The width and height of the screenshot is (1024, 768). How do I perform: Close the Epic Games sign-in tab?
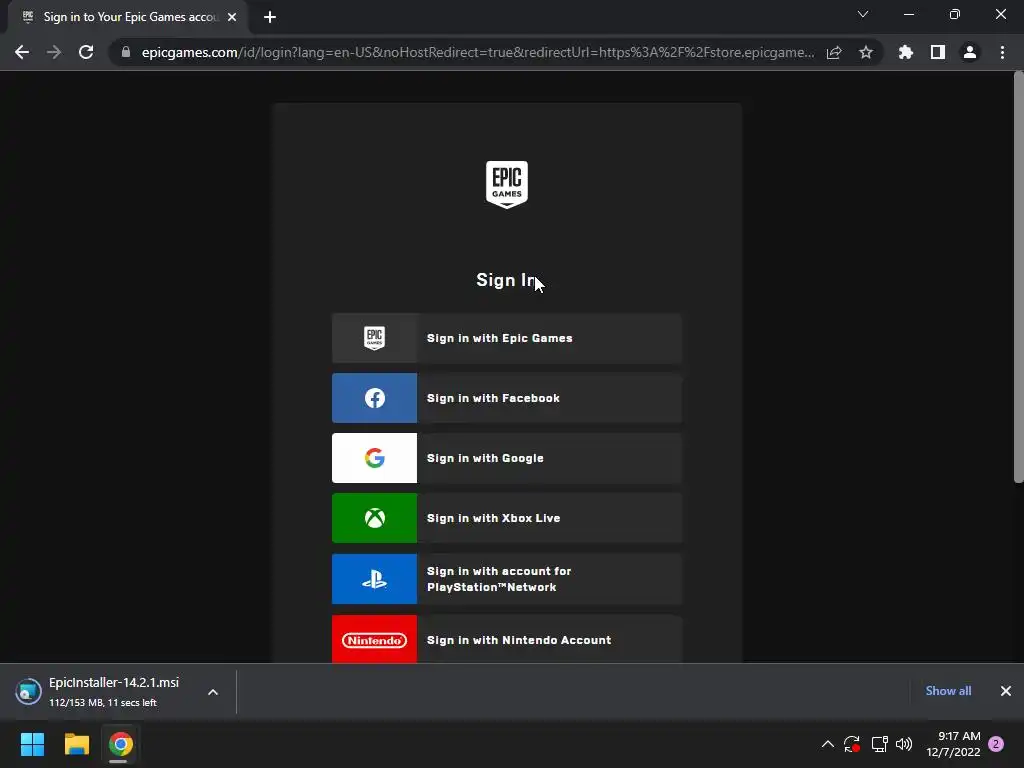click(x=232, y=17)
